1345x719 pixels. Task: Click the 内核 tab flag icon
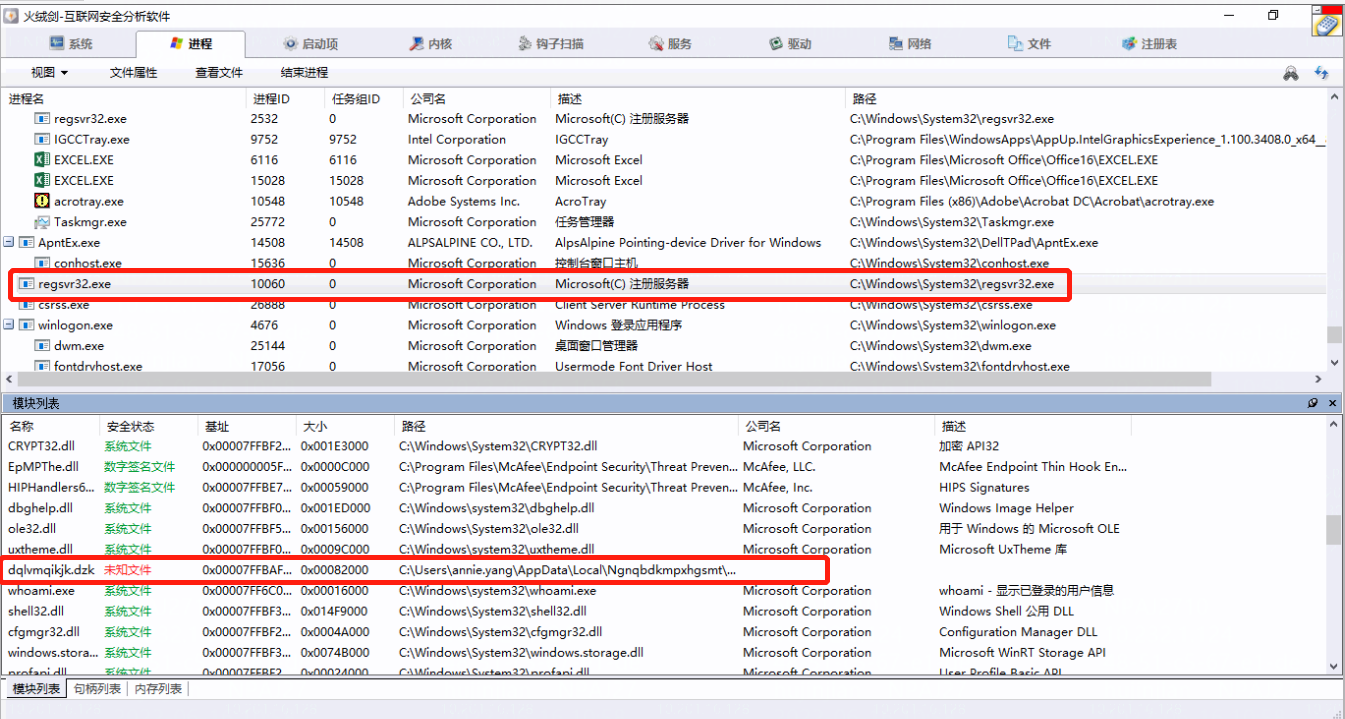[417, 43]
